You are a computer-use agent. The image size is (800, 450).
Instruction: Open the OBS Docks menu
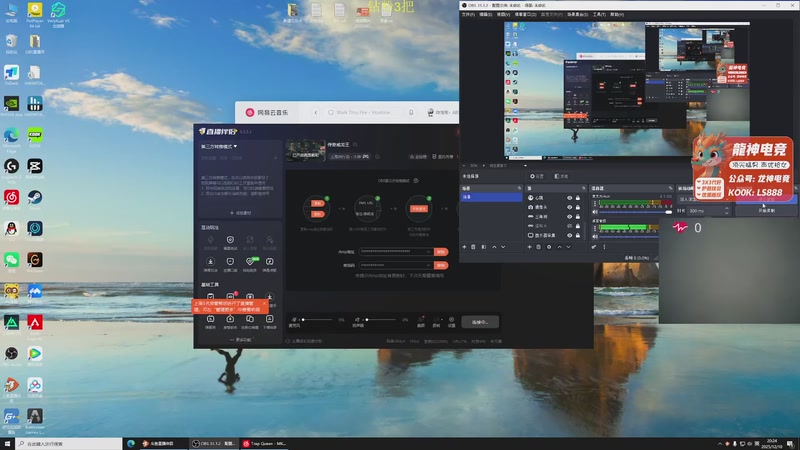[x=524, y=14]
